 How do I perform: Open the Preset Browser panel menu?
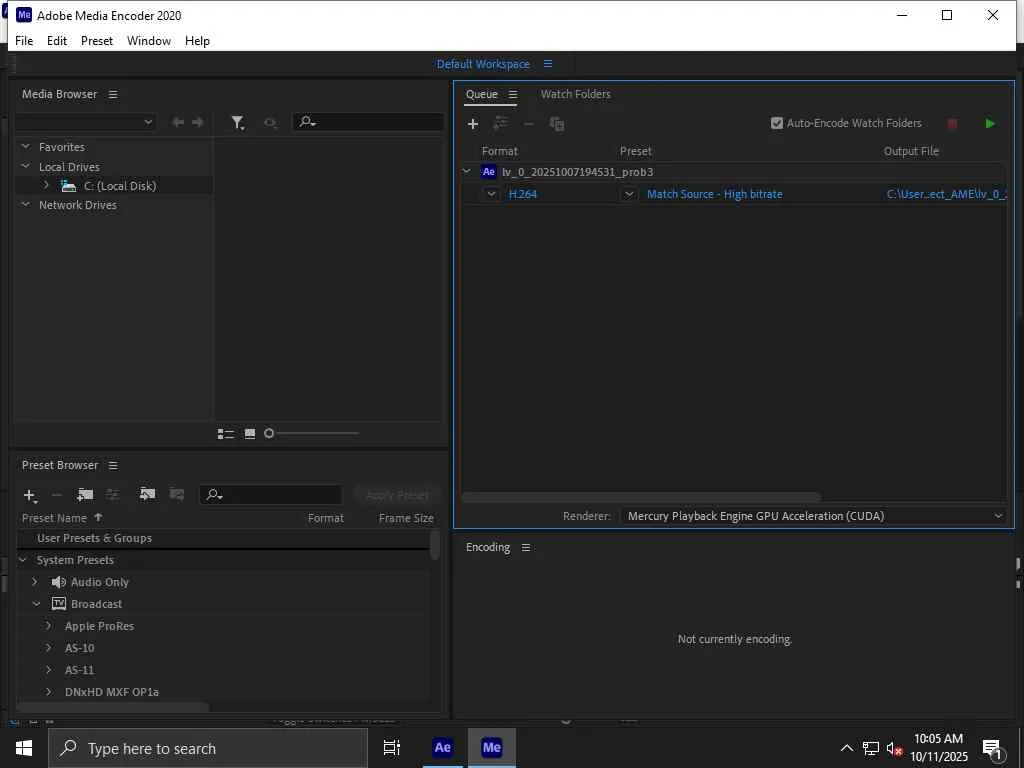[113, 466]
